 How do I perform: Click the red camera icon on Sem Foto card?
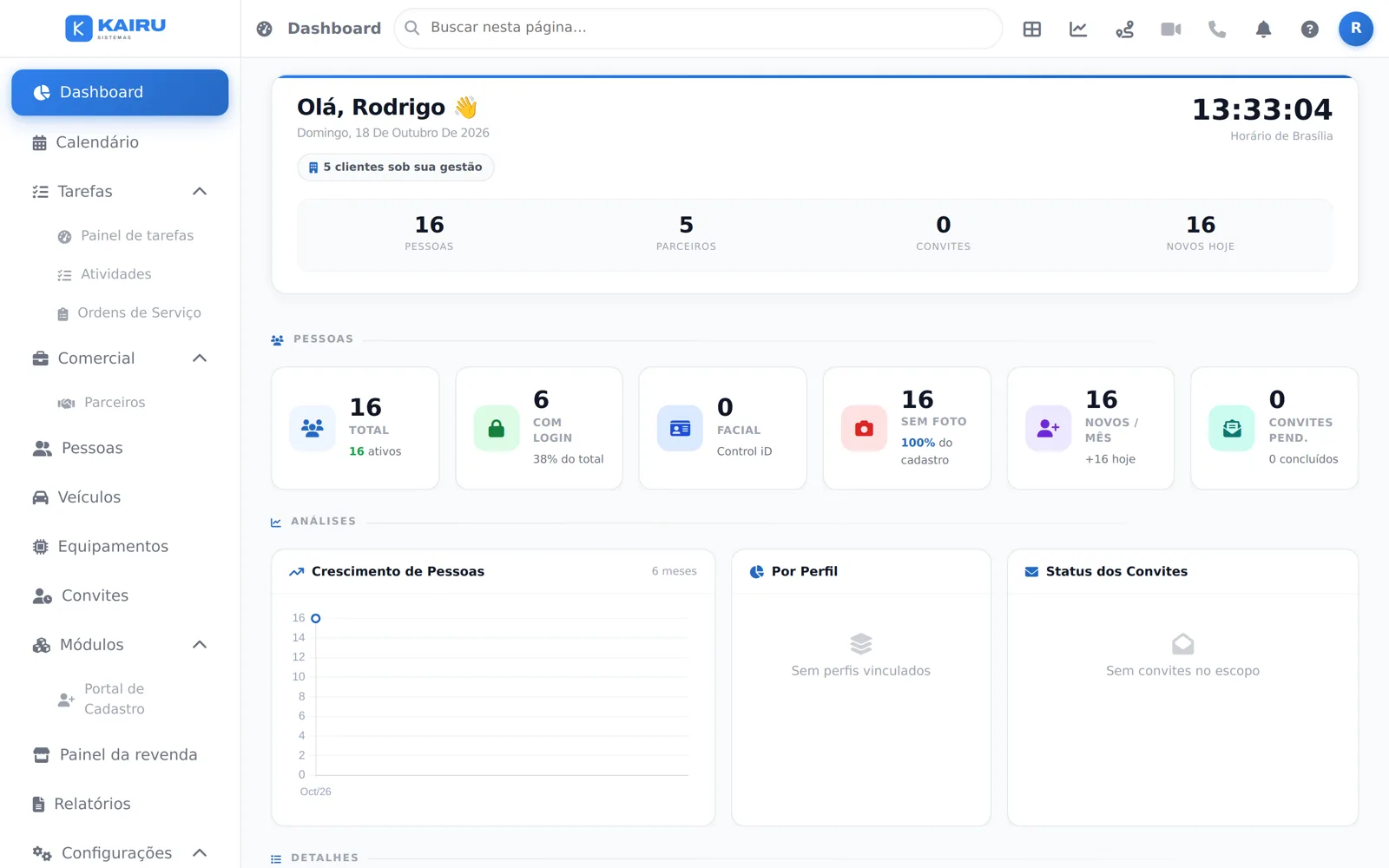click(864, 428)
